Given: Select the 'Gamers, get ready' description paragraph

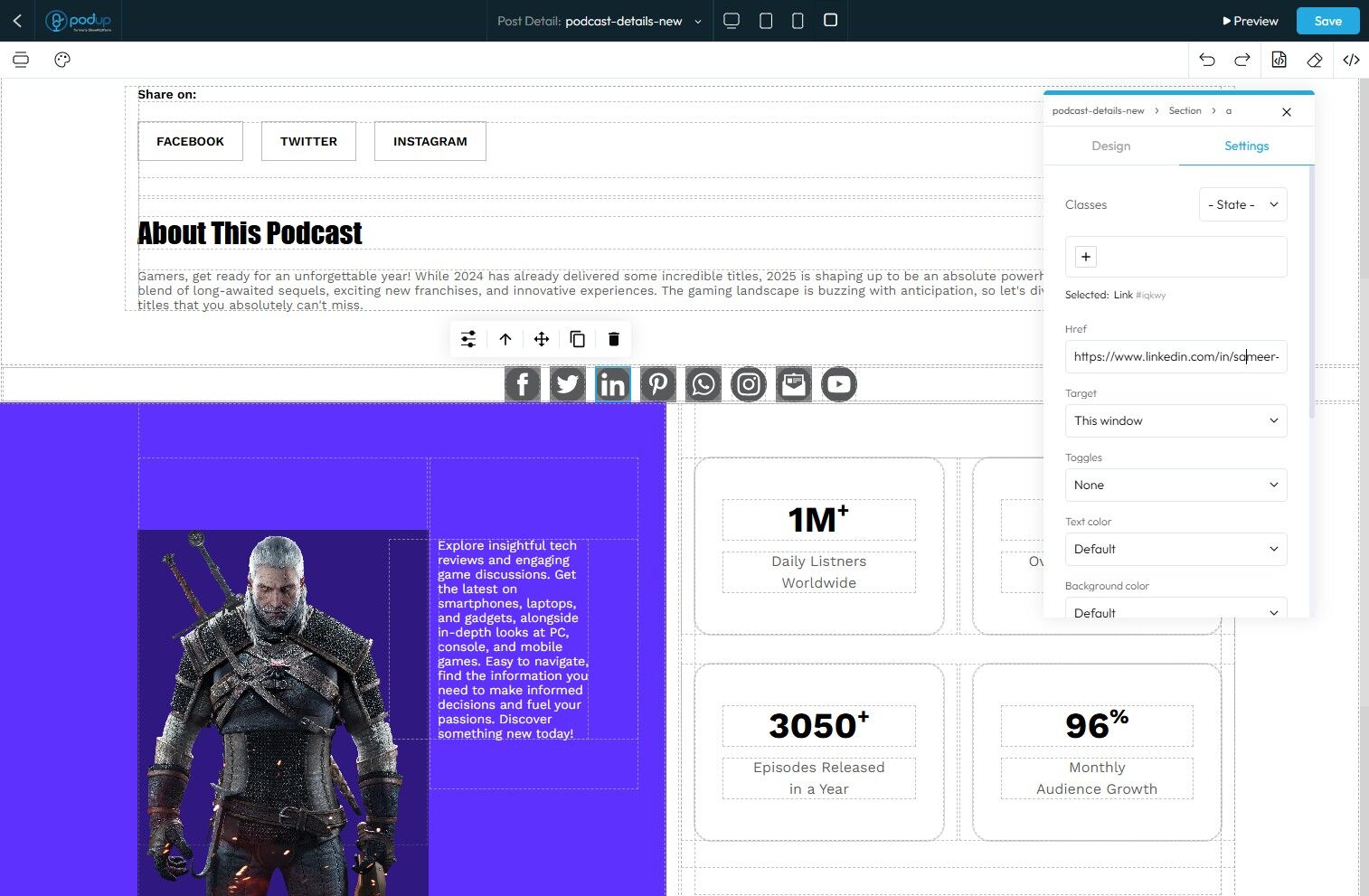Looking at the screenshot, I should point(590,290).
